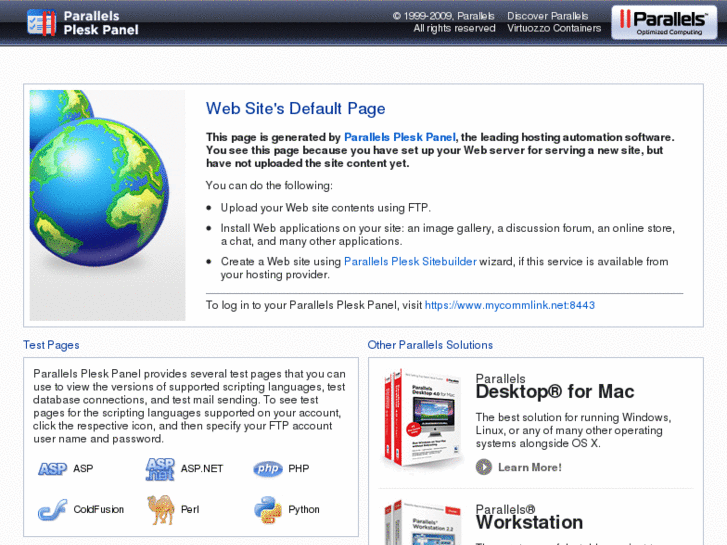This screenshot has height=545, width=727.
Task: Click the Desktop® for Mac heading
Action: point(555,392)
